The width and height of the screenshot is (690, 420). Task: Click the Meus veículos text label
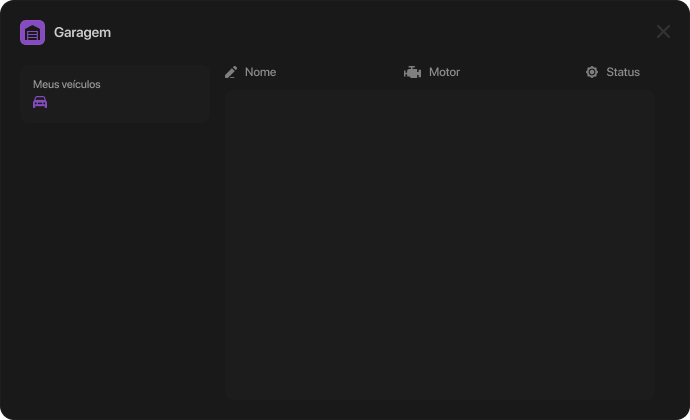67,84
